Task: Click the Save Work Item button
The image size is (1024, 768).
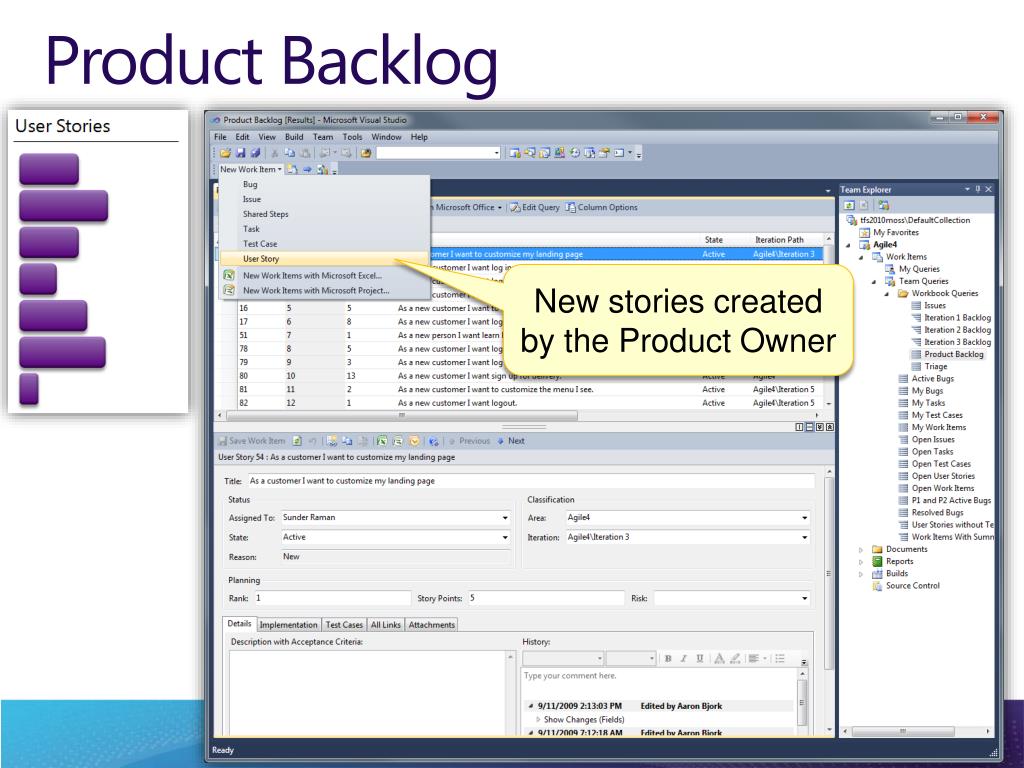Action: pos(251,441)
